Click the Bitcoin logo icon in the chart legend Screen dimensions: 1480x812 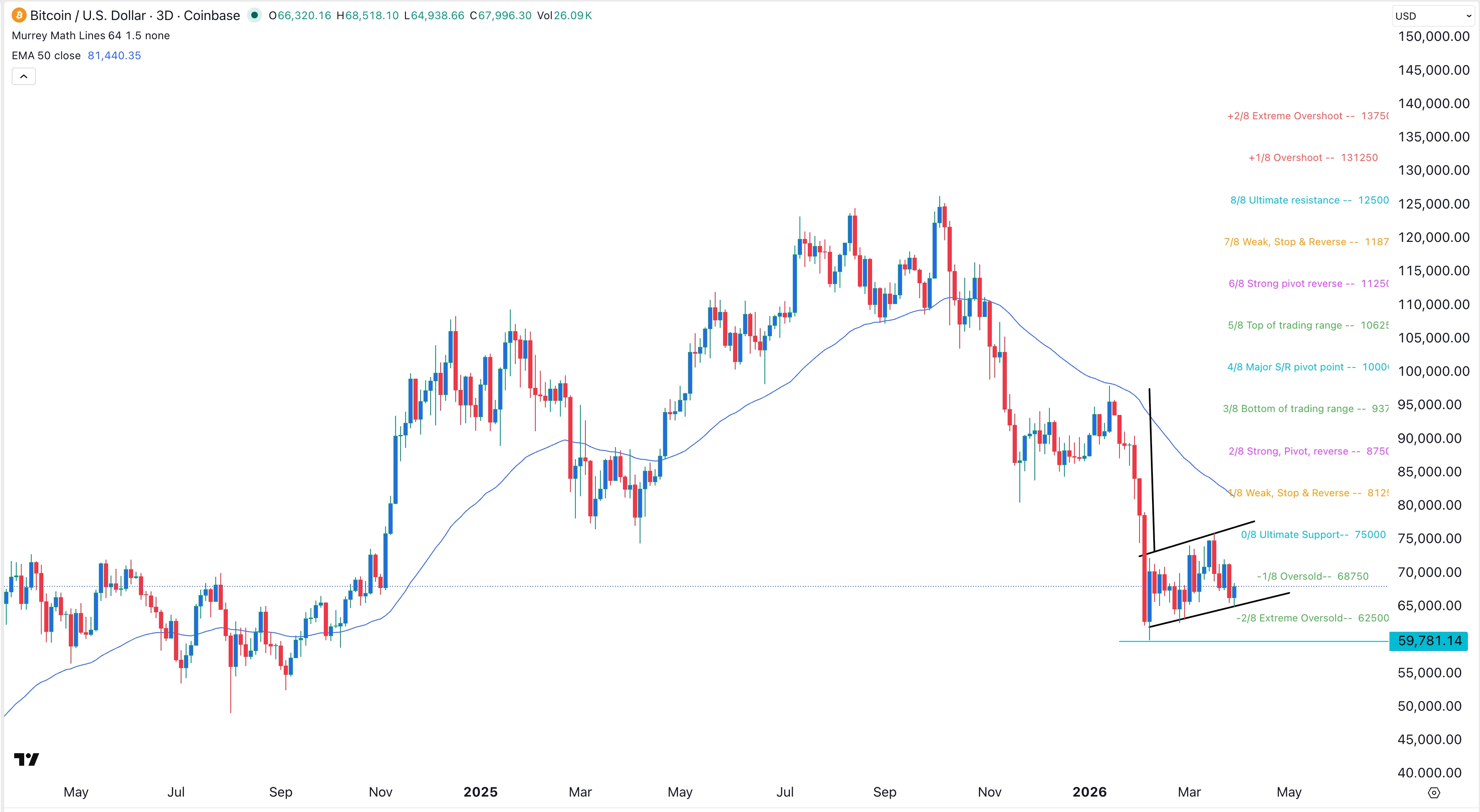pos(18,15)
